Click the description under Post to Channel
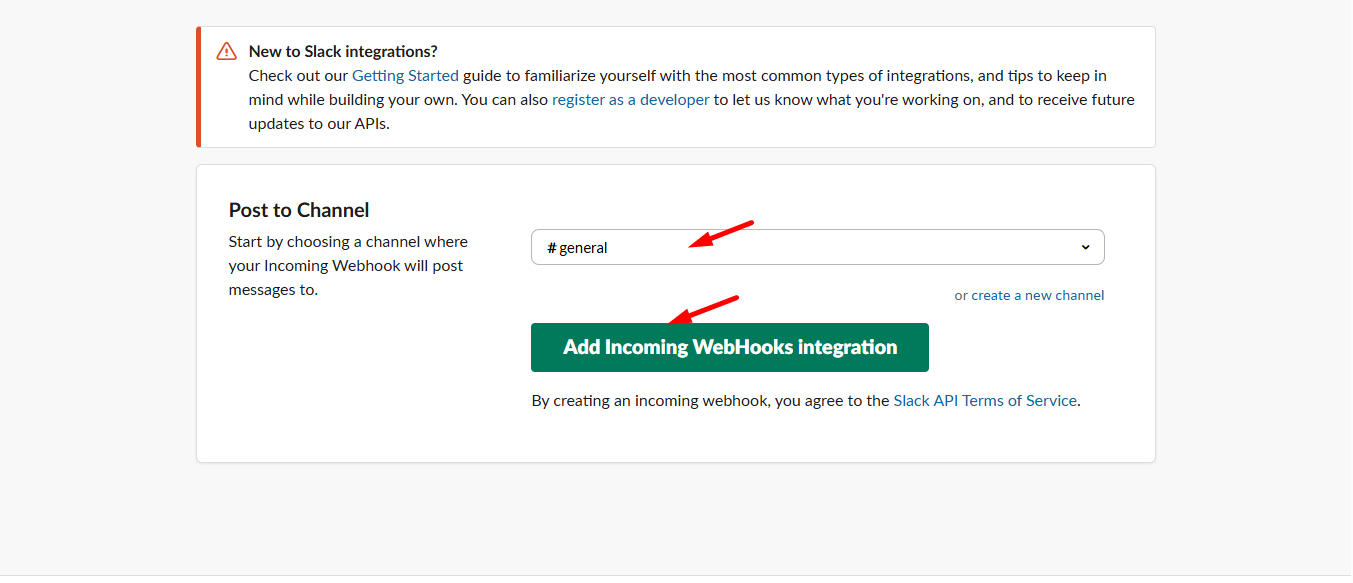The width and height of the screenshot is (1353, 583). [x=347, y=265]
